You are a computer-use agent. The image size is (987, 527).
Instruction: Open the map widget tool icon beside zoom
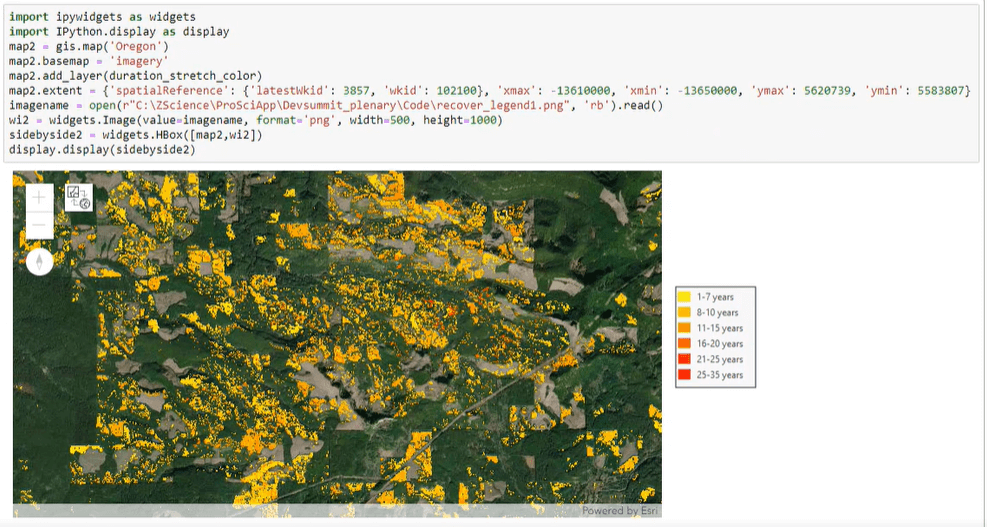79,198
